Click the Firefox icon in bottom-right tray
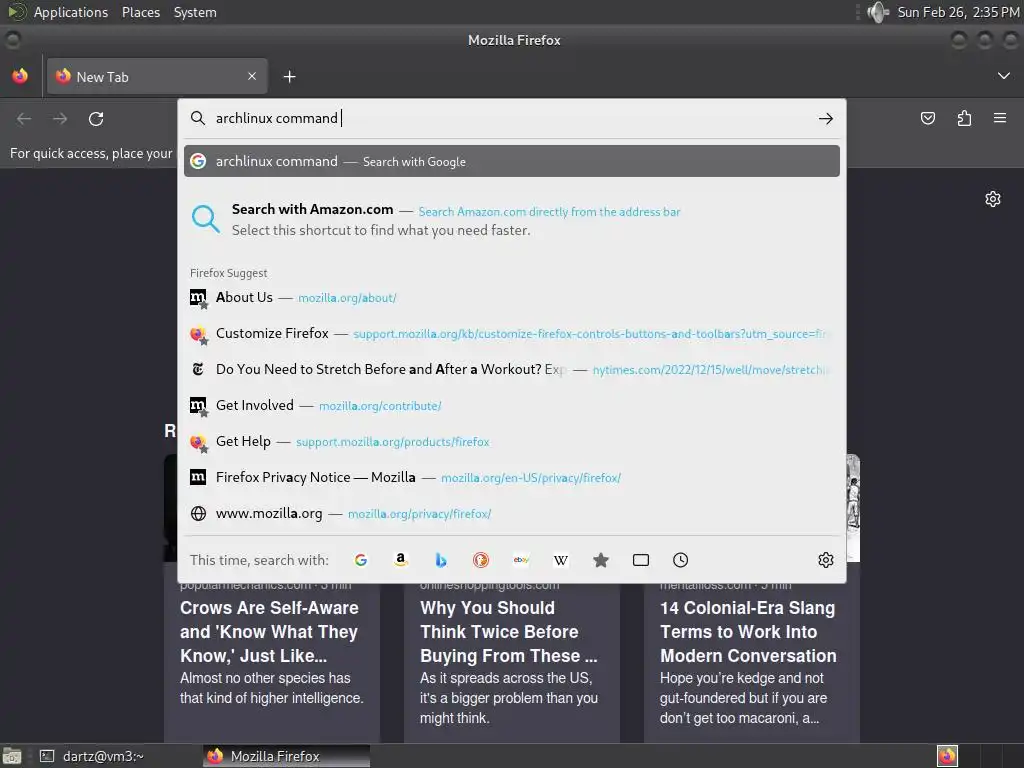1024x768 pixels. 947,756
